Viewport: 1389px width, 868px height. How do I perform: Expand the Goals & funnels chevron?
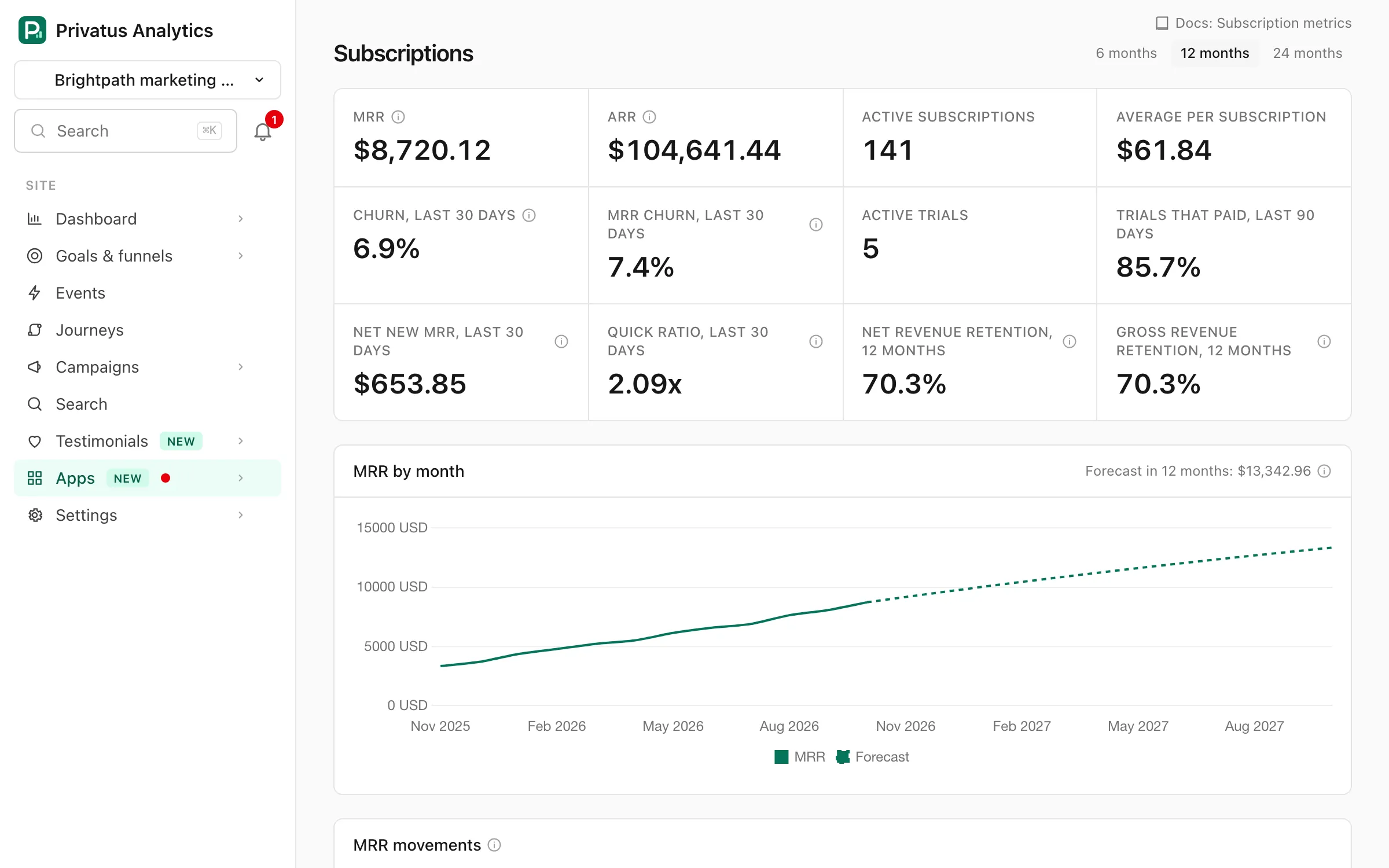click(241, 256)
